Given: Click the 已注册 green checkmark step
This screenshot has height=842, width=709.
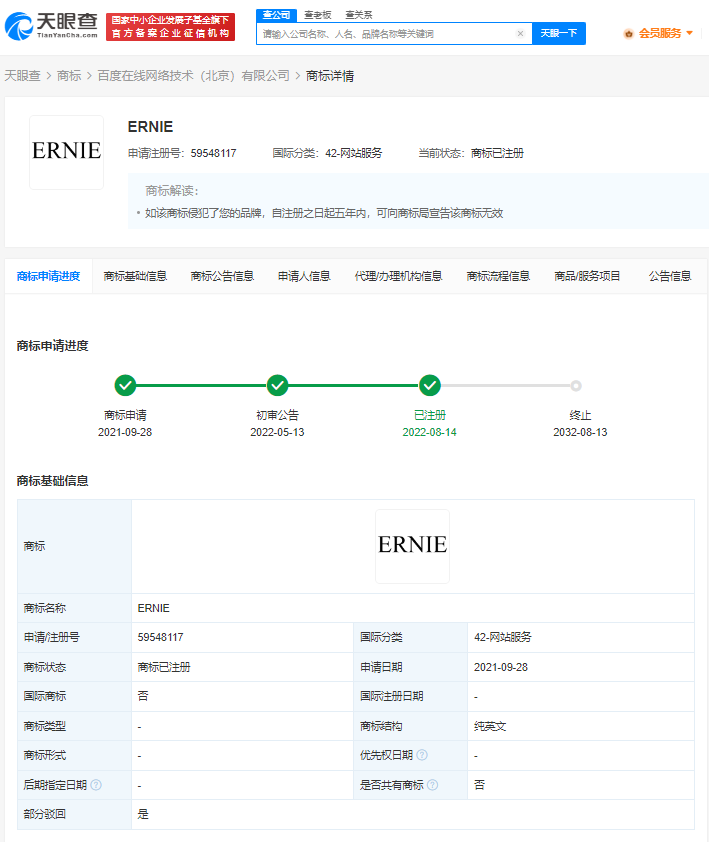Looking at the screenshot, I should (x=430, y=386).
